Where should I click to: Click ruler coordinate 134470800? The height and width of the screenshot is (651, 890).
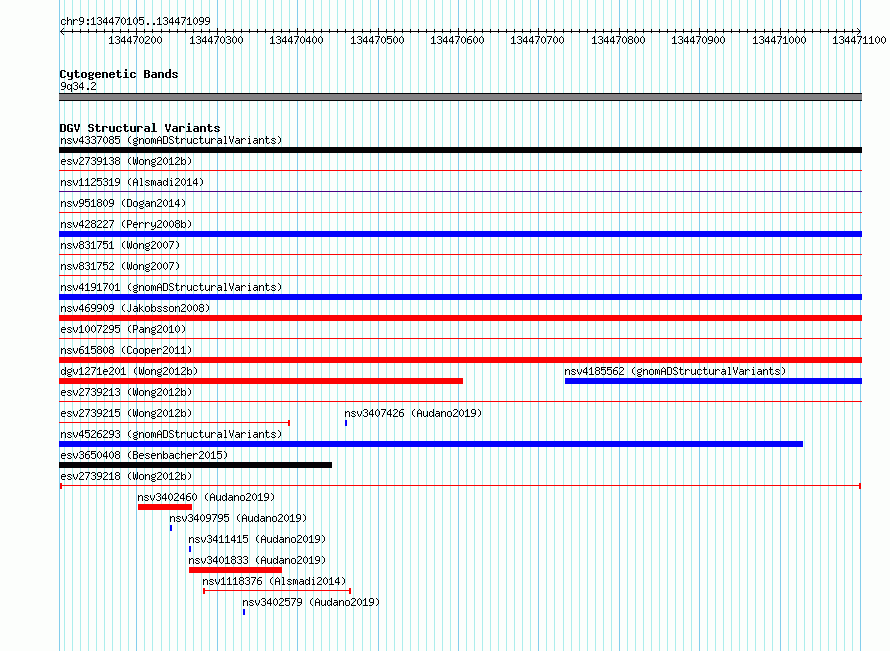619,40
